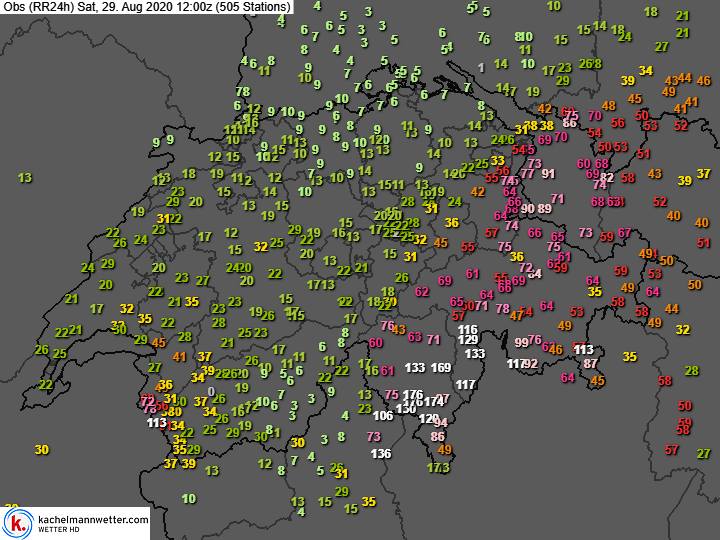This screenshot has height=540, width=720.
Task: Click the gray 0 station value
Action: pyautogui.click(x=211, y=391)
